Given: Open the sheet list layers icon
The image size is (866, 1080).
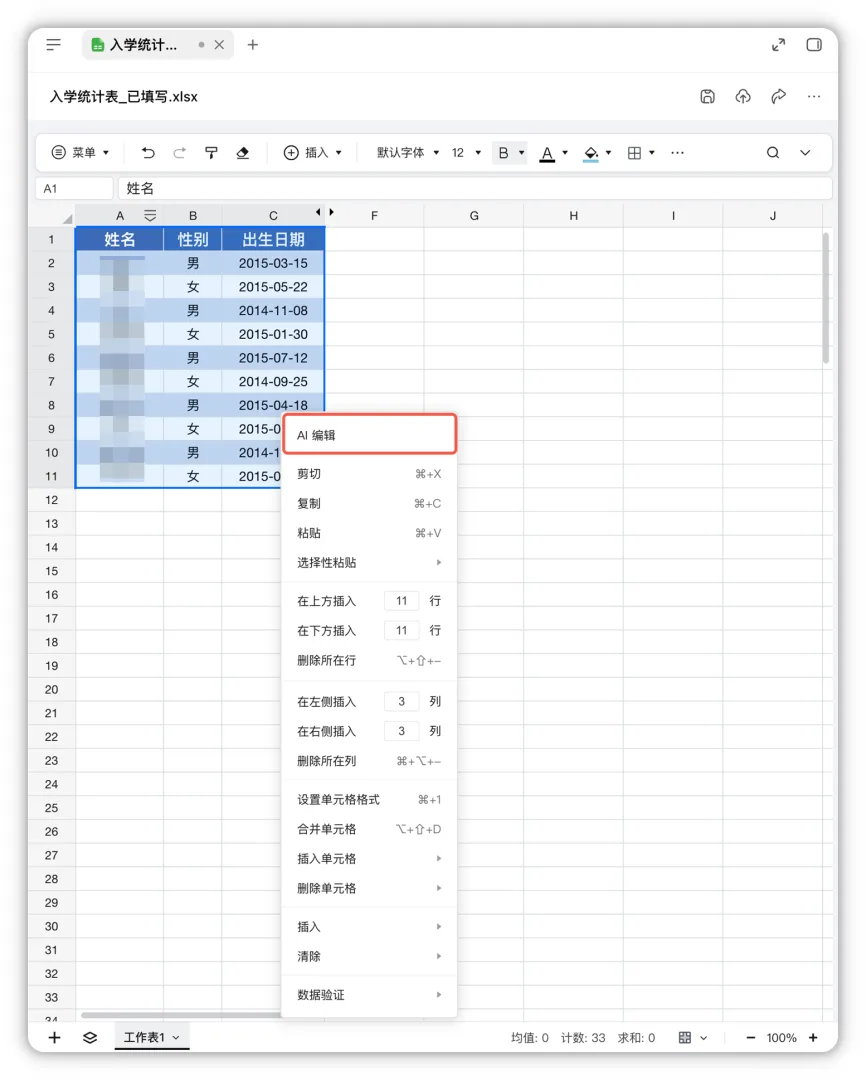Looking at the screenshot, I should click(90, 1037).
